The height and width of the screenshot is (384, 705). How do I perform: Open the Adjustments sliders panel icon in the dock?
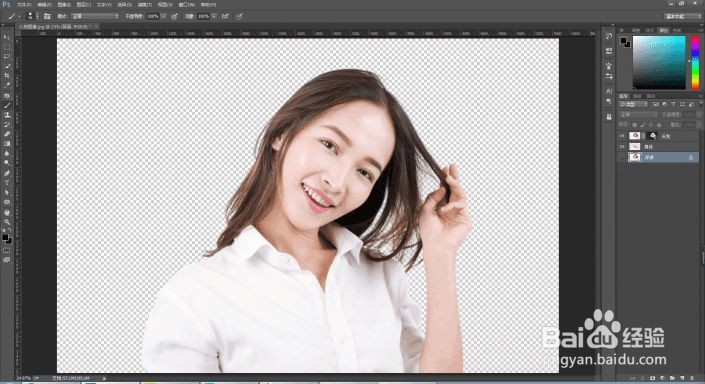click(609, 76)
